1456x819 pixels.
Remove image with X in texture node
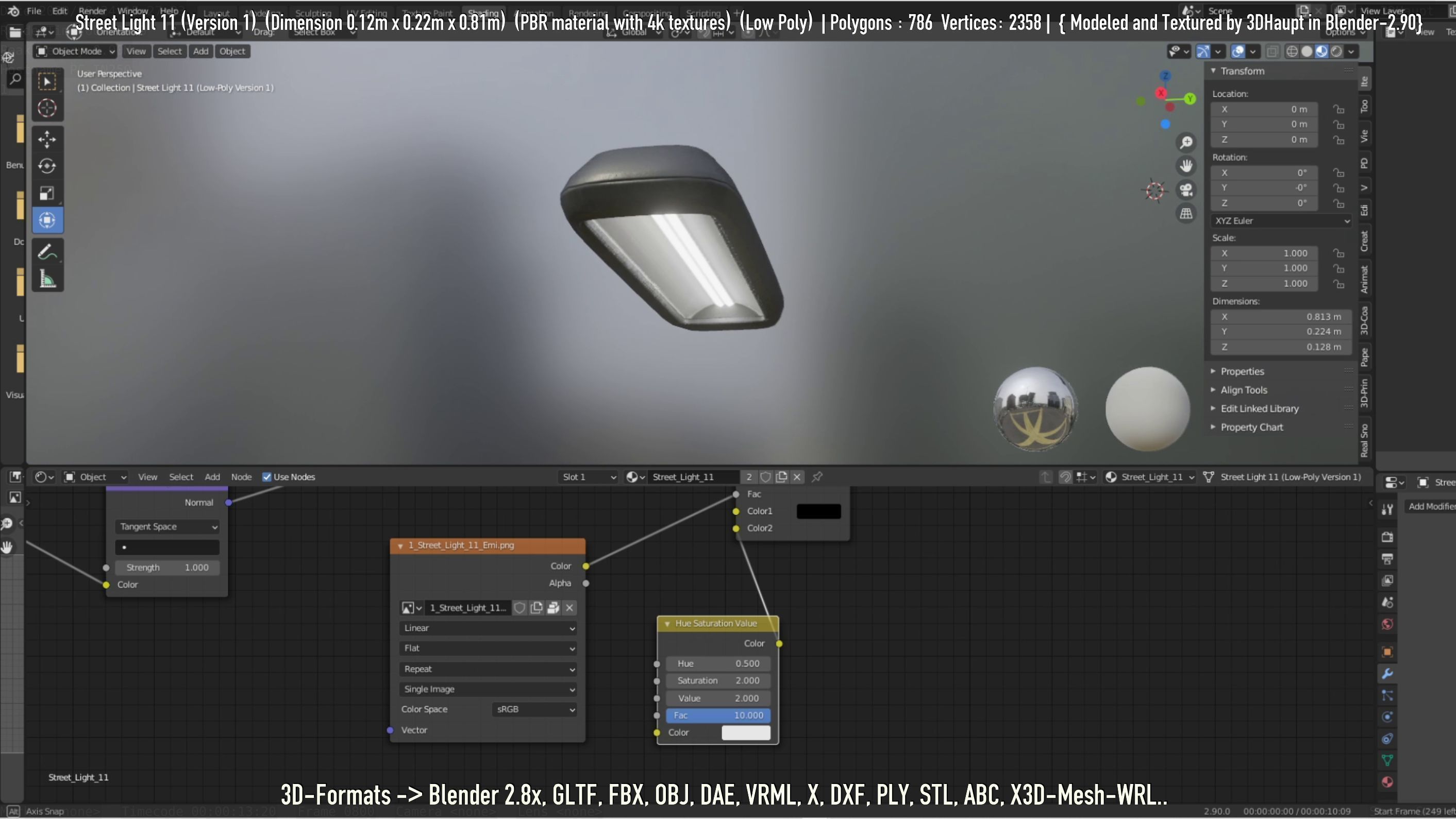pyautogui.click(x=570, y=608)
